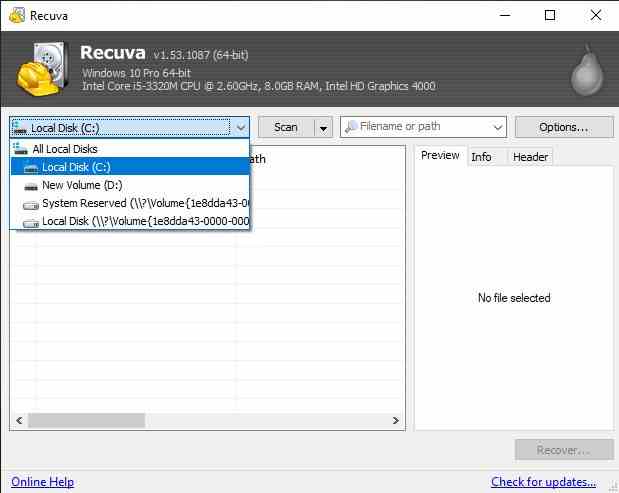Maximize the Recuva window
Screen dimensions: 619x493
[x=550, y=15]
